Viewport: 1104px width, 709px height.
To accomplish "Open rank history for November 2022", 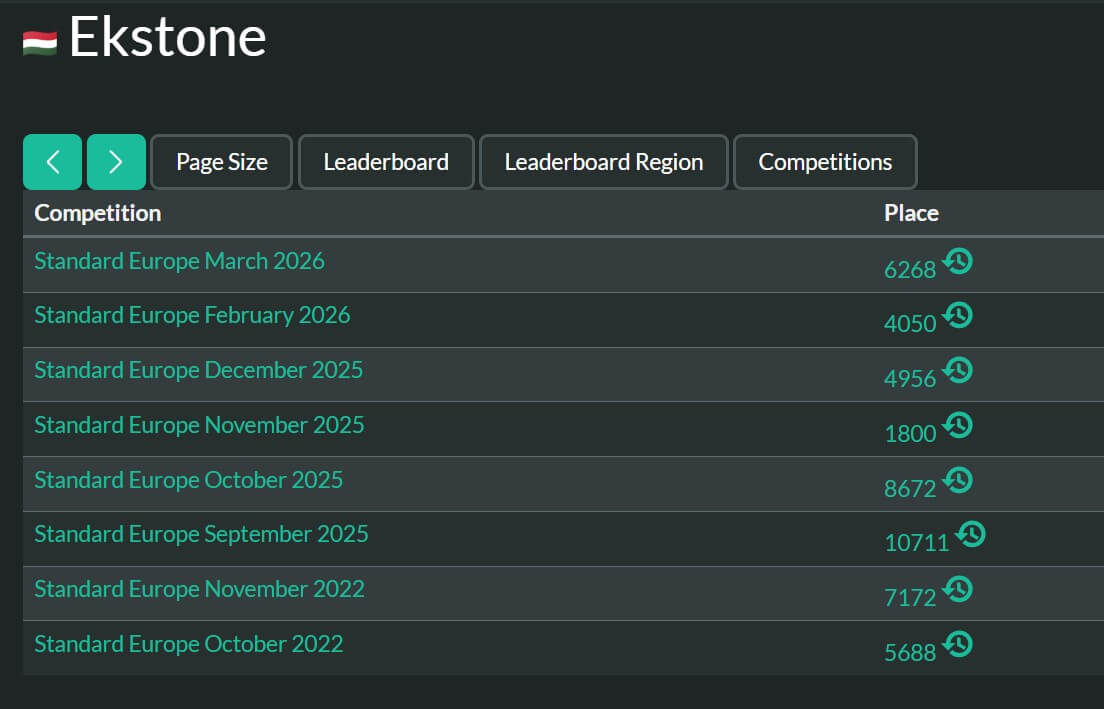I will pos(957,590).
